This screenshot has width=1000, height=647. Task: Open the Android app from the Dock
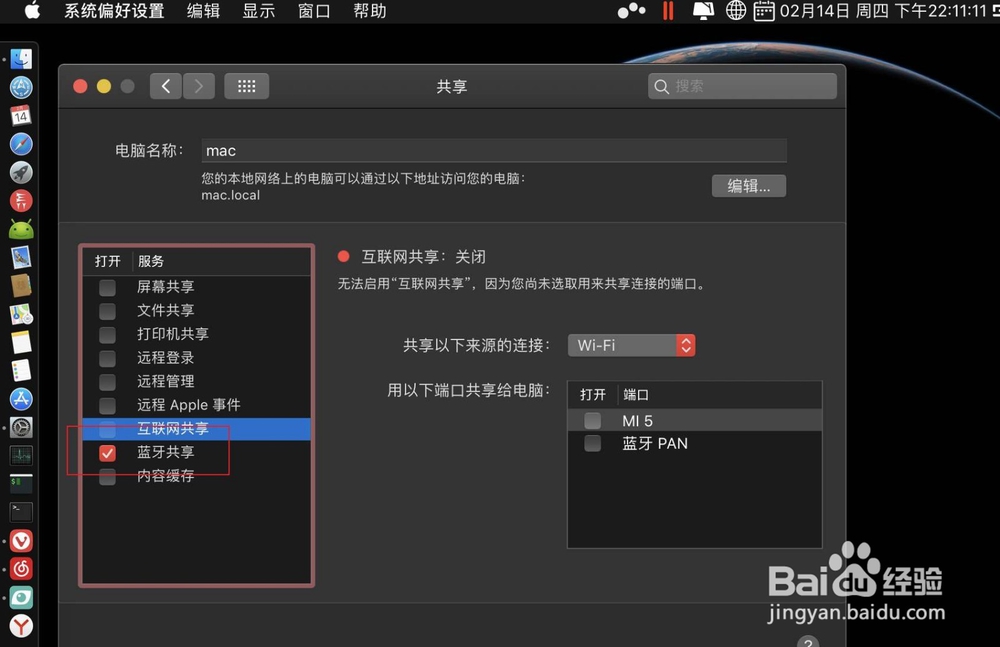[x=21, y=229]
